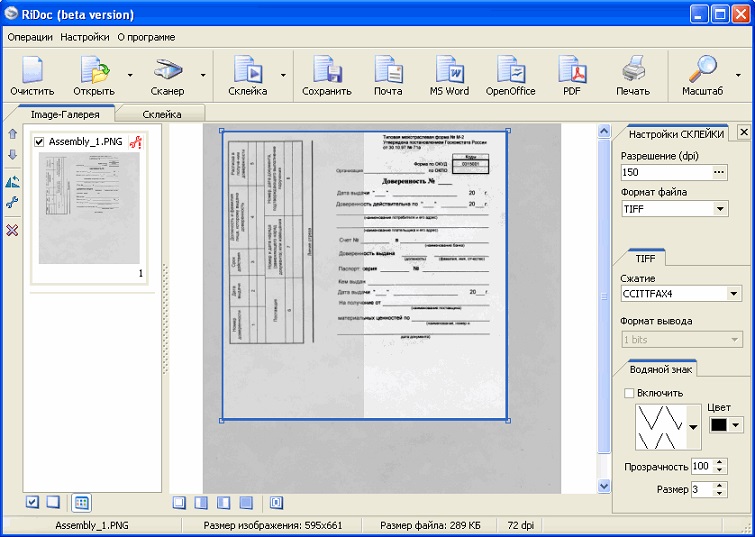Click the Очистить (Clear) toolbar icon
Screen dimensions: 755x537
pos(32,69)
